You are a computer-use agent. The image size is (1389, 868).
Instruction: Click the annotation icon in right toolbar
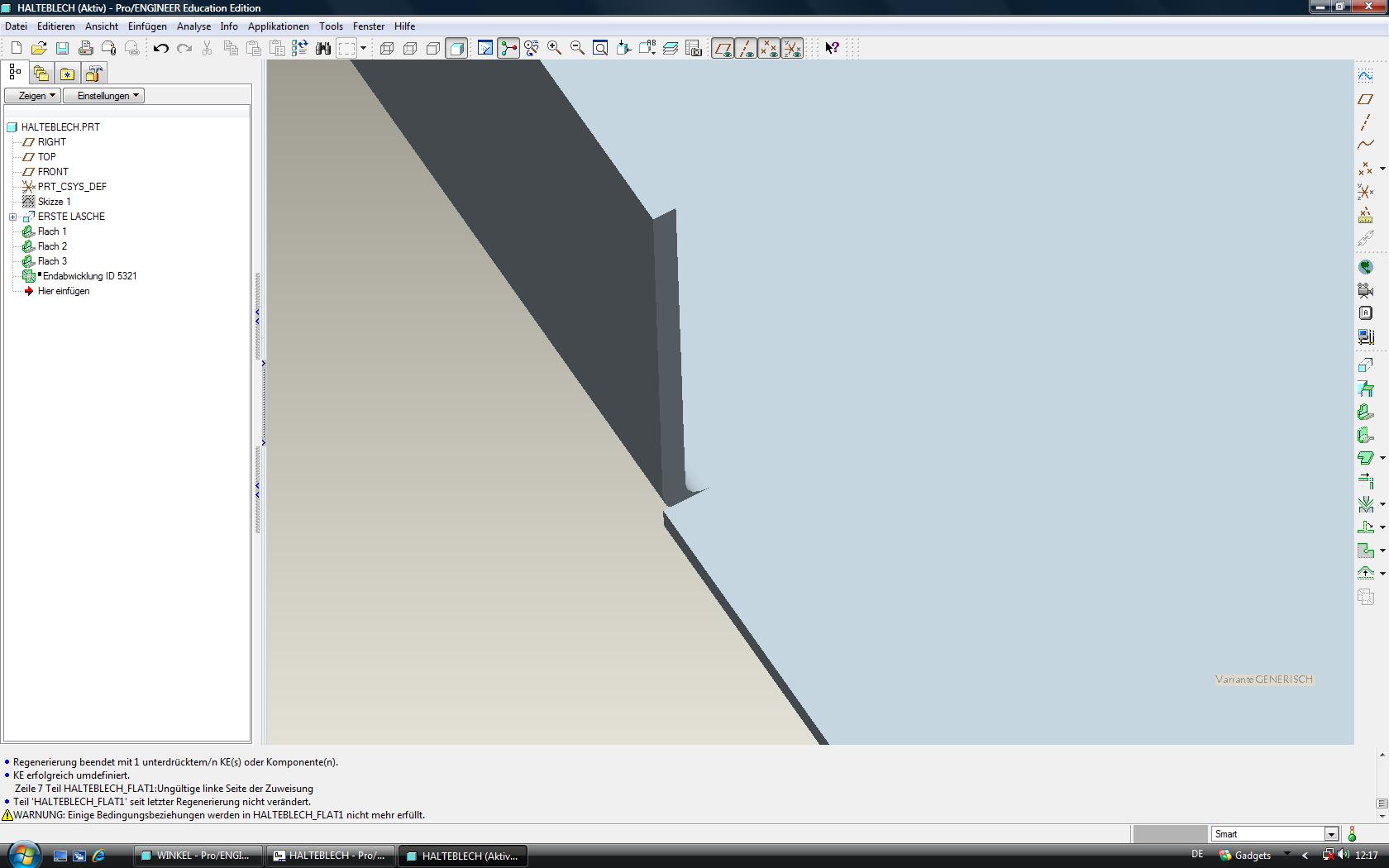[x=1366, y=313]
